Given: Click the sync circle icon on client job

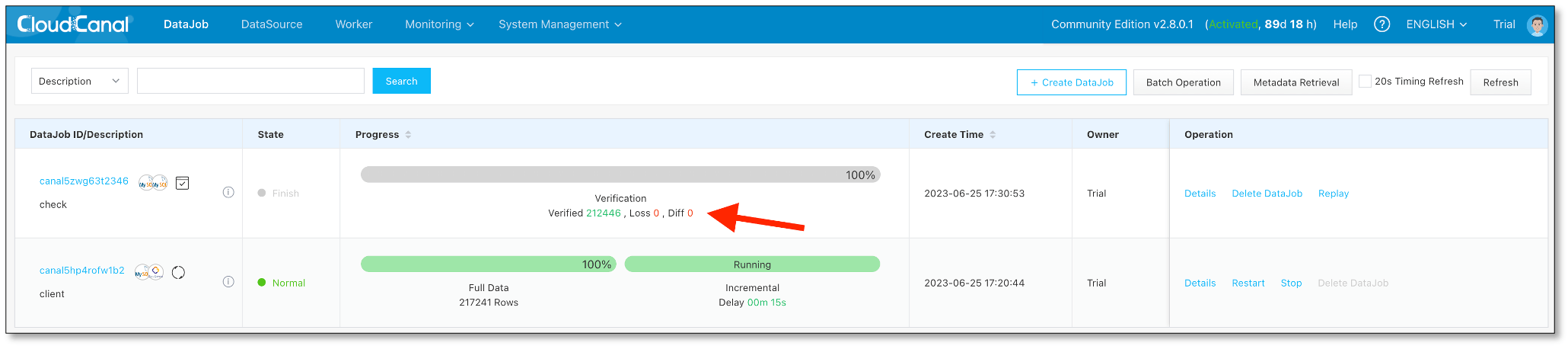Looking at the screenshot, I should point(178,273).
